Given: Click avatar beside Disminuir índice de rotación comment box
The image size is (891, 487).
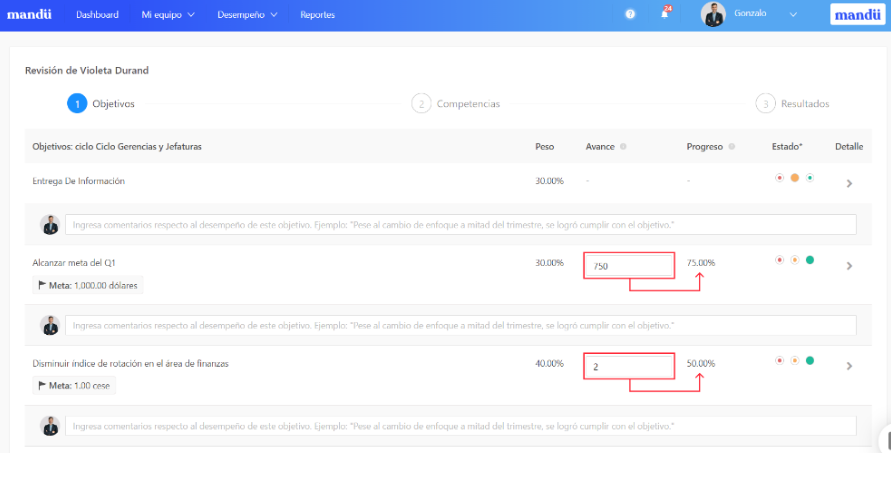Looking at the screenshot, I should pos(50,426).
